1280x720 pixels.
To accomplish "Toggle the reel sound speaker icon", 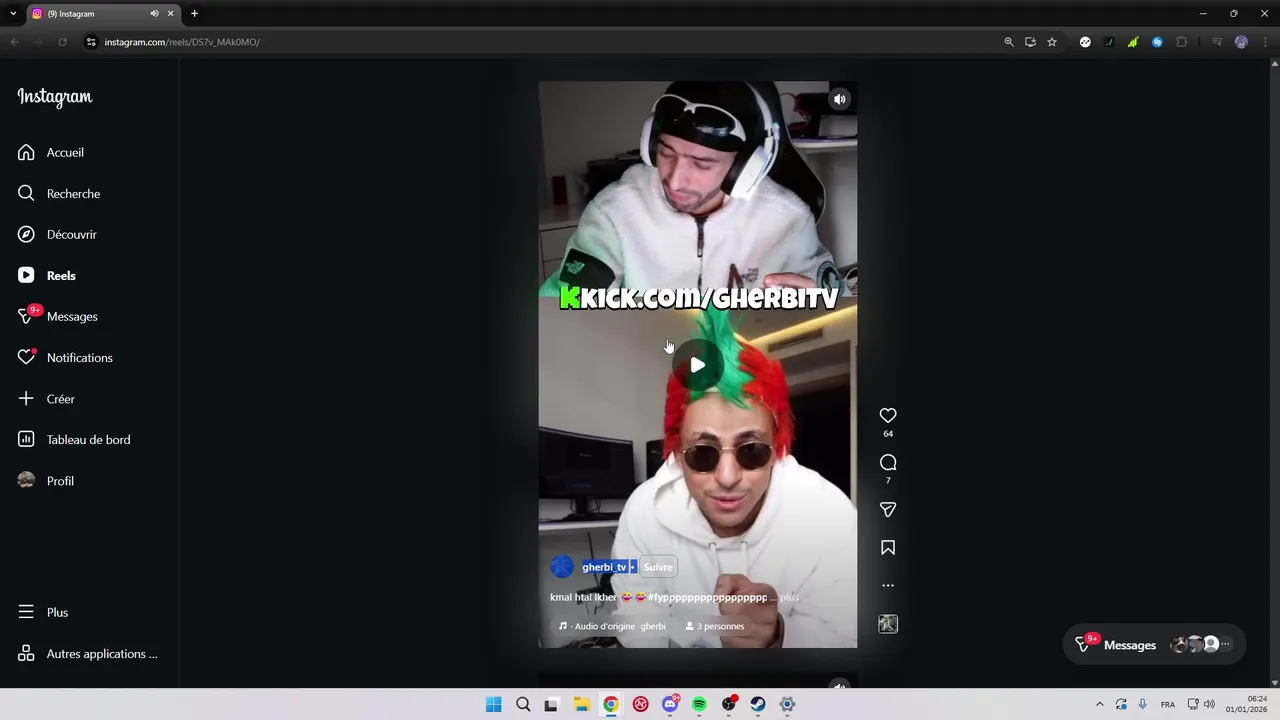I will pos(840,99).
